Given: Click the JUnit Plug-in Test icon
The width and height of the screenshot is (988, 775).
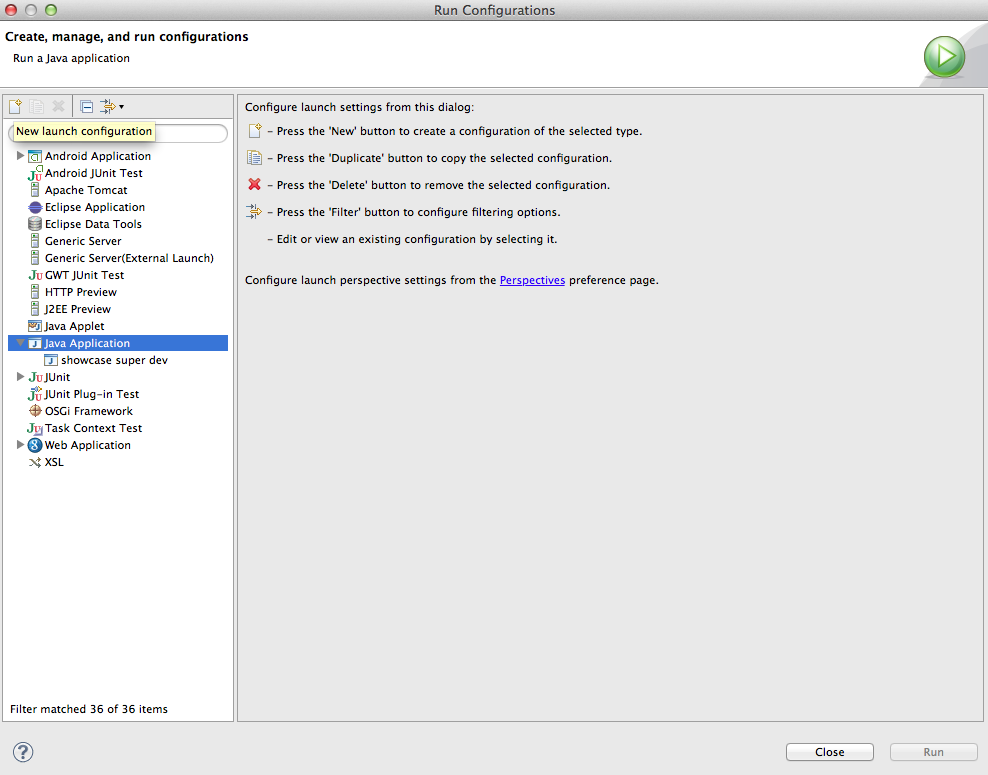Looking at the screenshot, I should tap(35, 394).
